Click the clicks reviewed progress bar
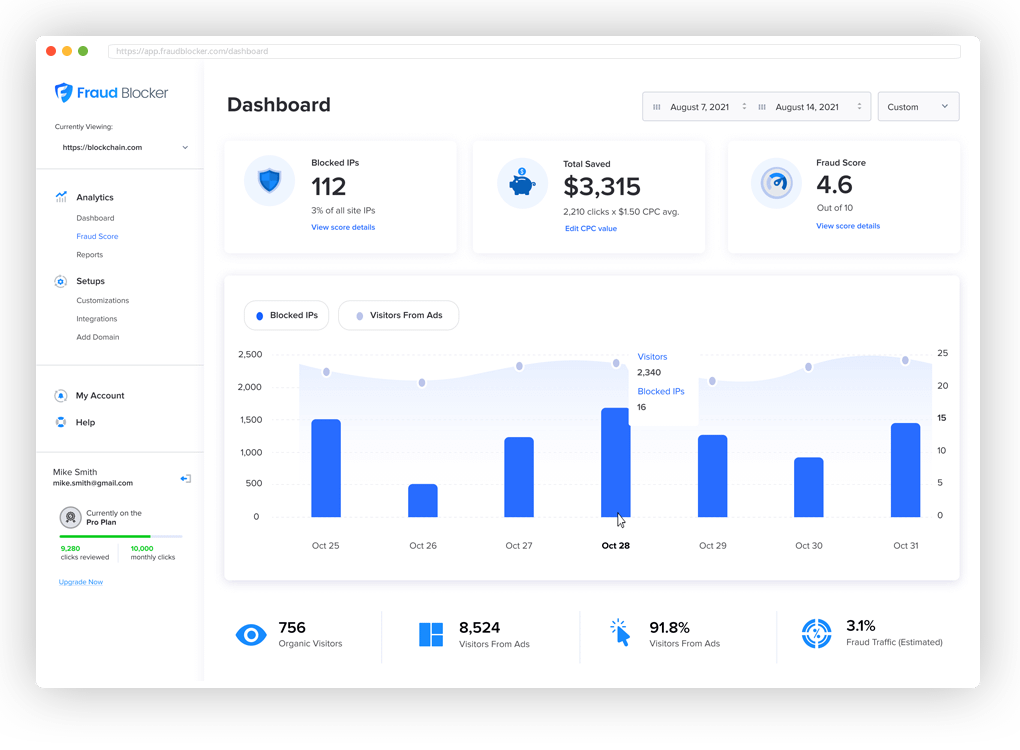 click(120, 535)
